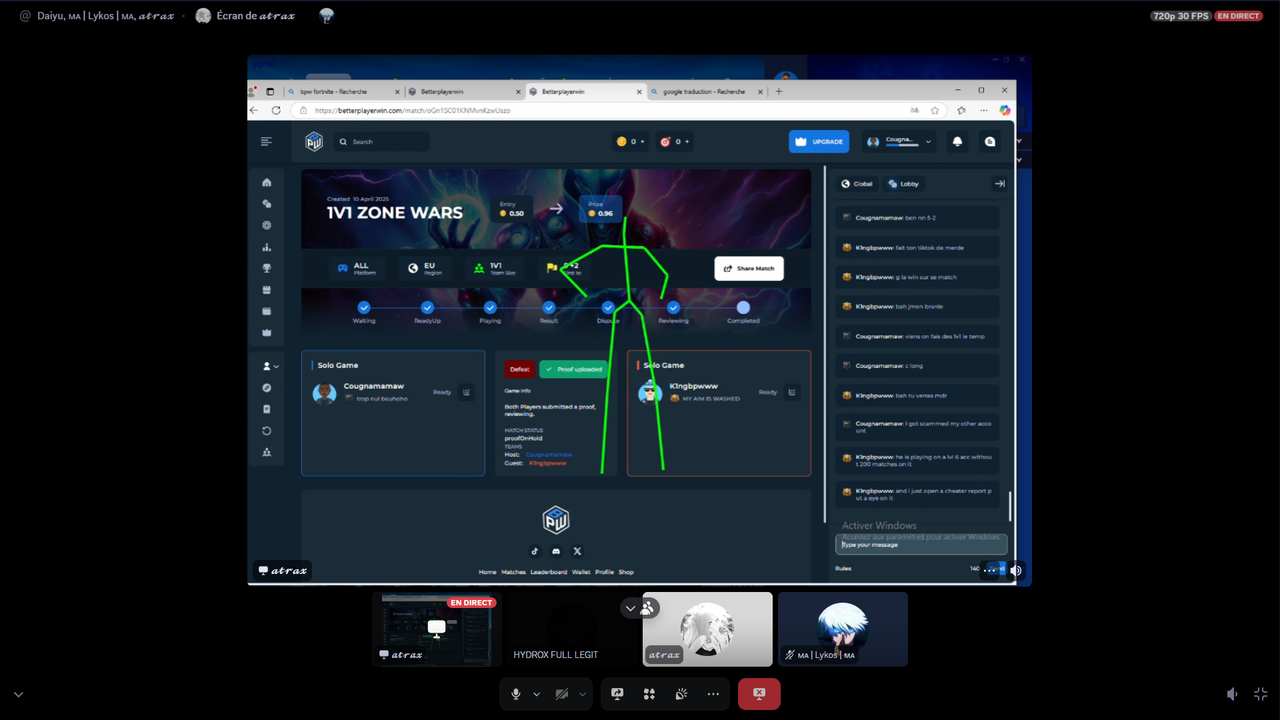Click the PW site logo in header
Image resolution: width=1280 pixels, height=720 pixels.
tap(314, 142)
